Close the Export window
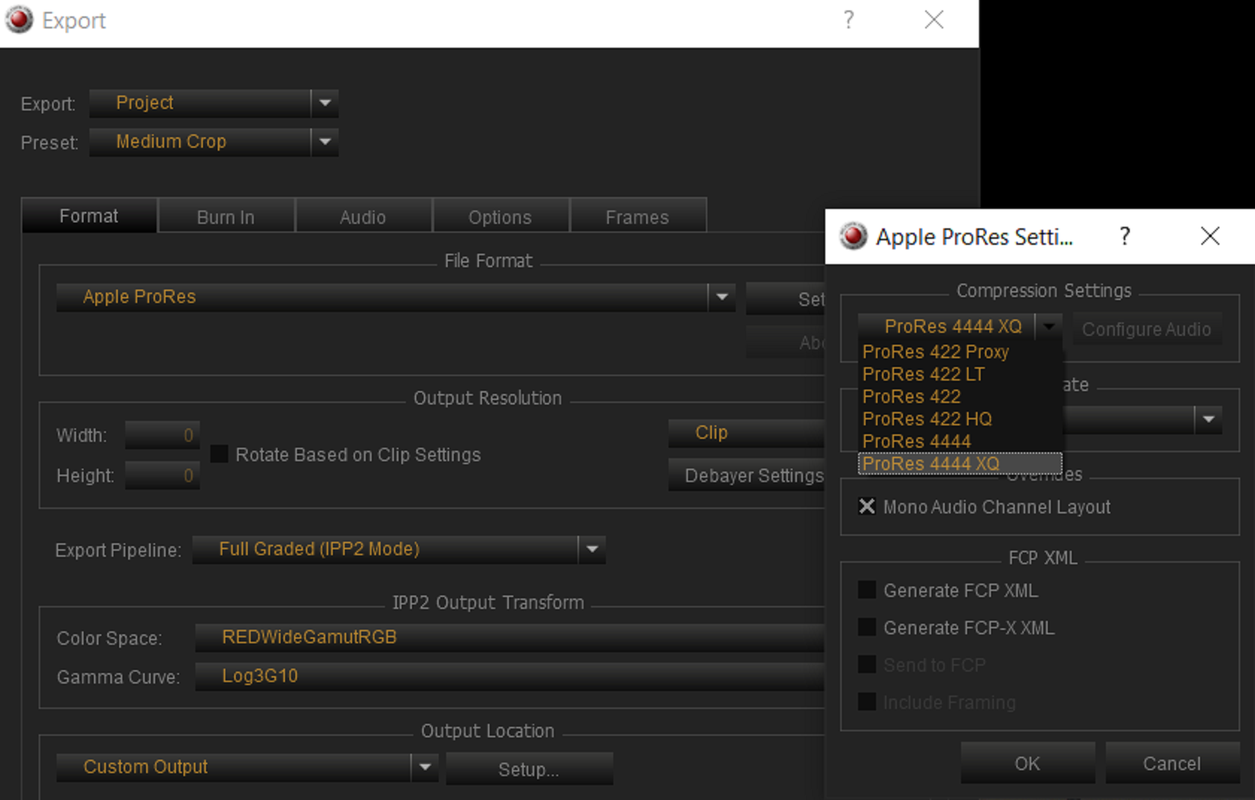The width and height of the screenshot is (1255, 800). tap(934, 20)
